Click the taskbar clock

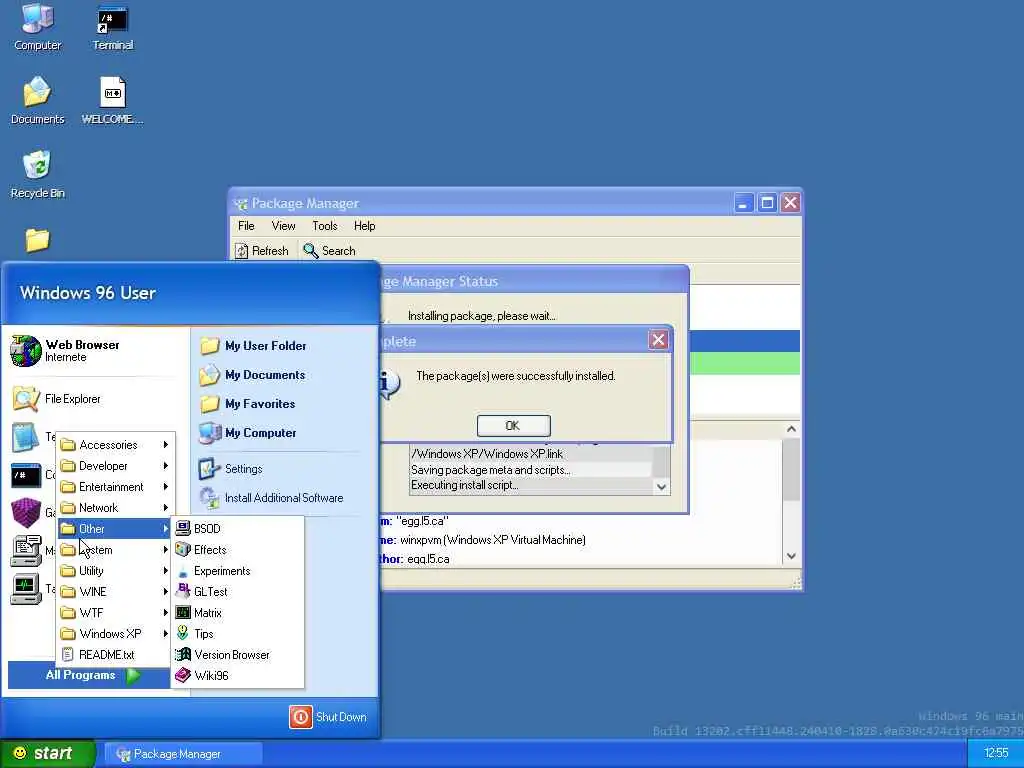[x=996, y=754]
